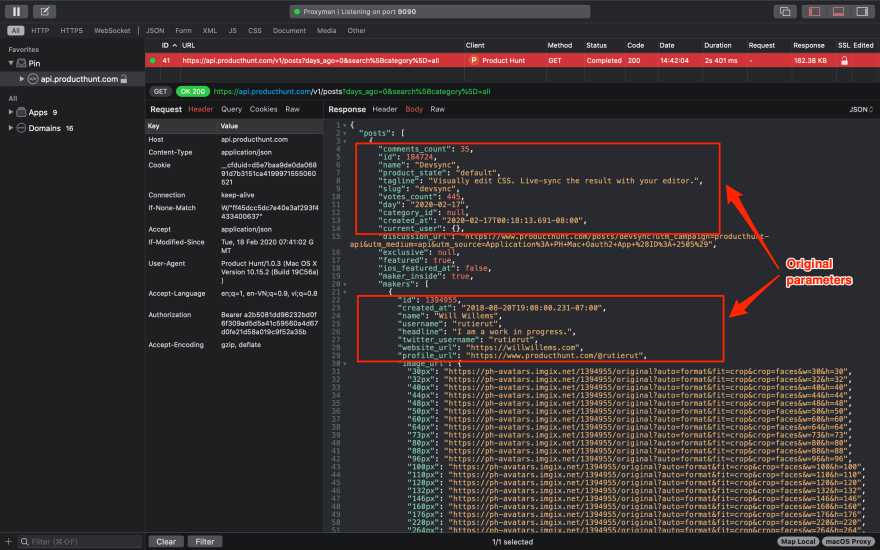Open the Request Raw tab
Image resolution: width=880 pixels, height=550 pixels.
click(x=292, y=109)
